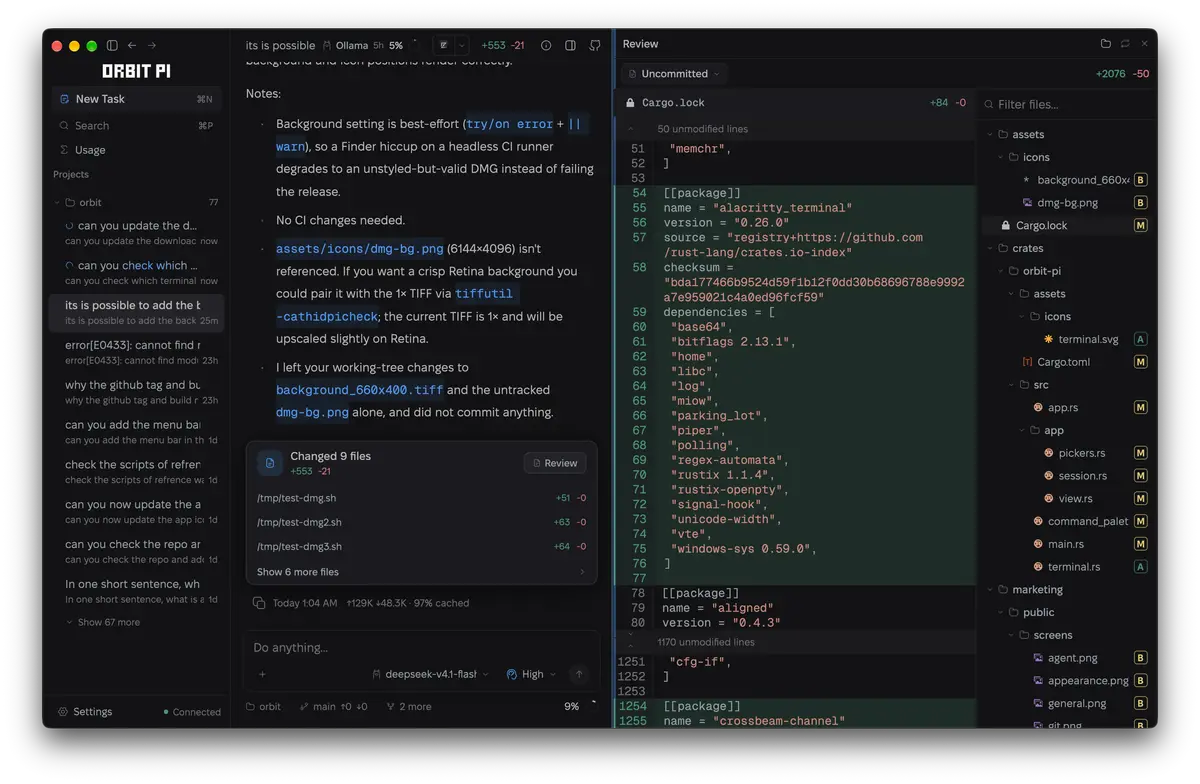Screen dimensions: 1200x784
Task: Toggle the left sidebar panel icon
Action: click(x=112, y=46)
